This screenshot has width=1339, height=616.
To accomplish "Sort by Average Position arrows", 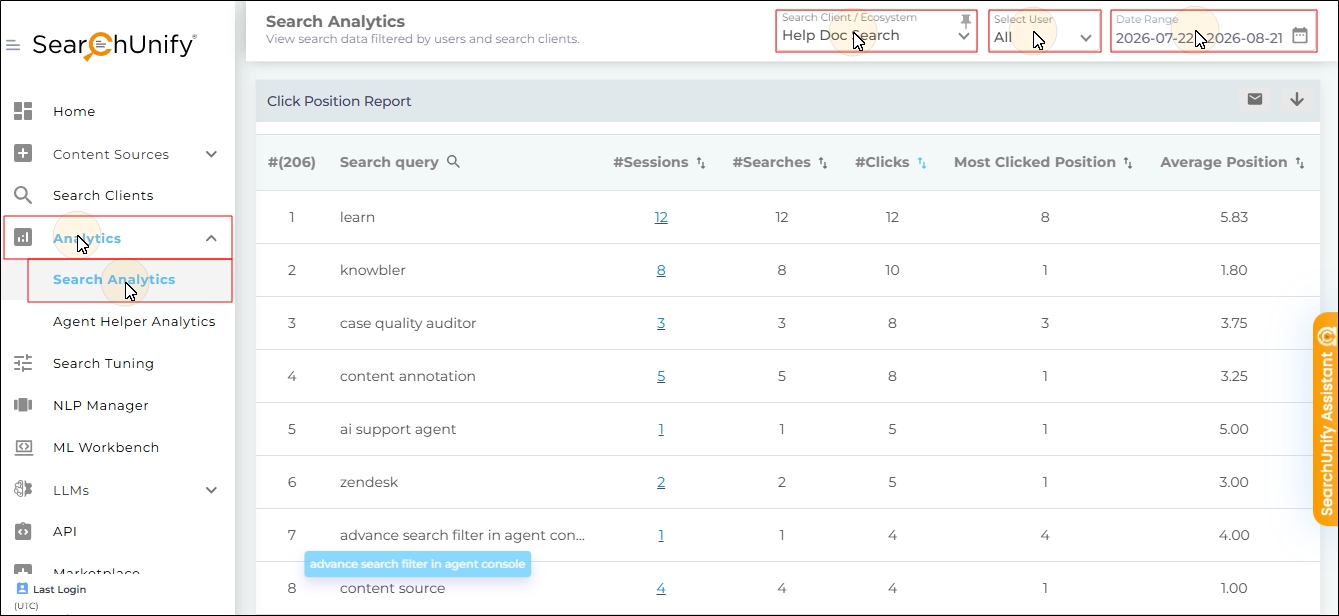I will click(x=1300, y=162).
